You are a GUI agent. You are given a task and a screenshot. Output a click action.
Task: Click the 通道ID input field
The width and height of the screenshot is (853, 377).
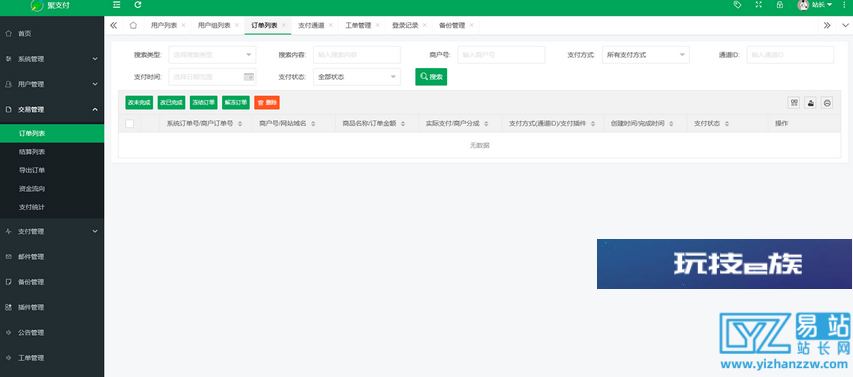tap(790, 55)
